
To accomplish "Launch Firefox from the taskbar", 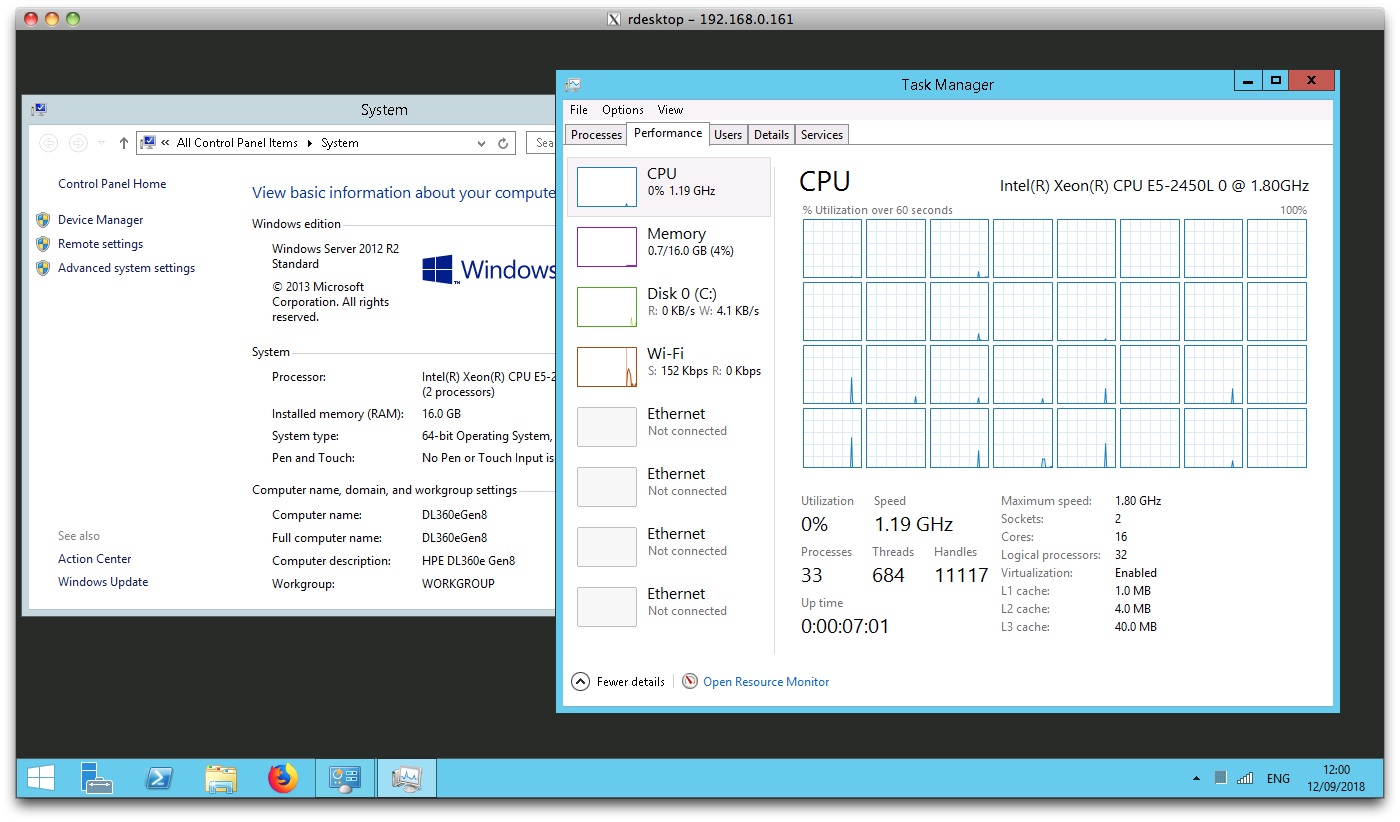I will pos(283,778).
